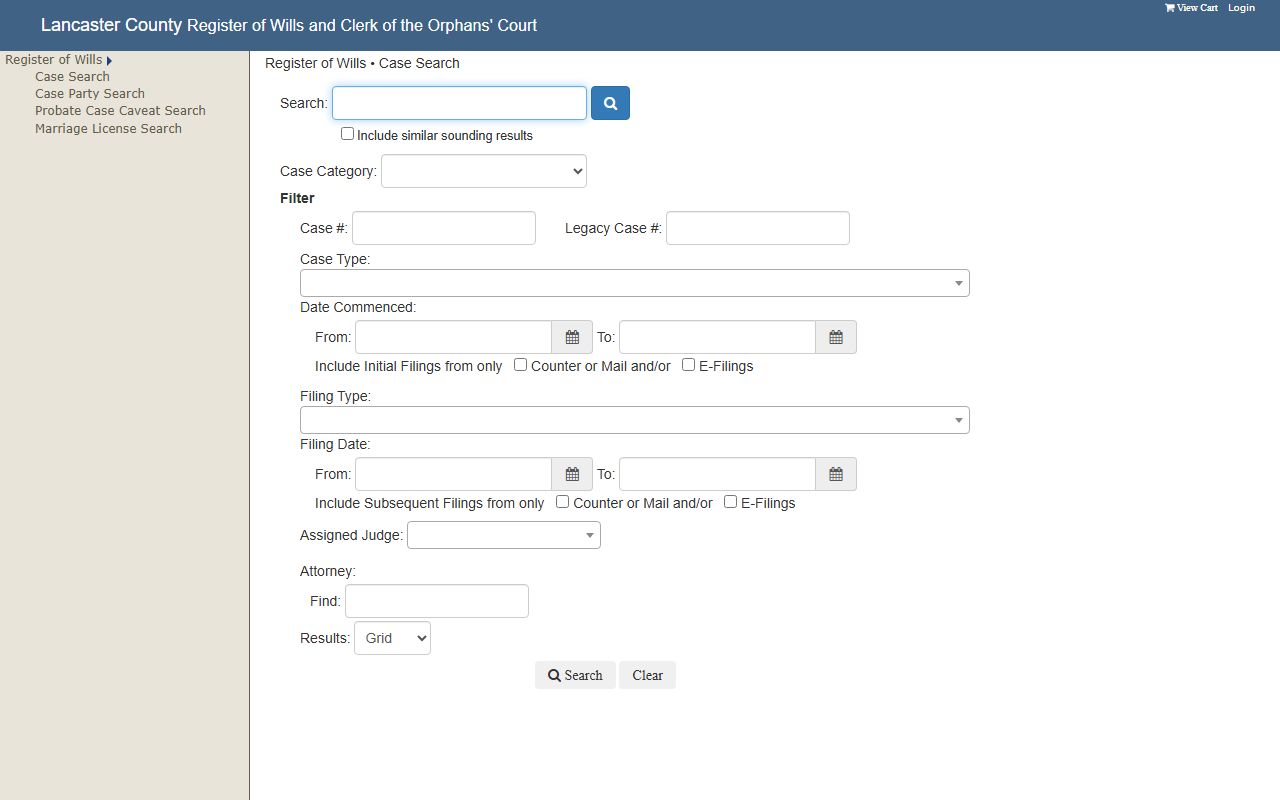
Task: Open calendar for Date Commenced To
Action: point(836,337)
